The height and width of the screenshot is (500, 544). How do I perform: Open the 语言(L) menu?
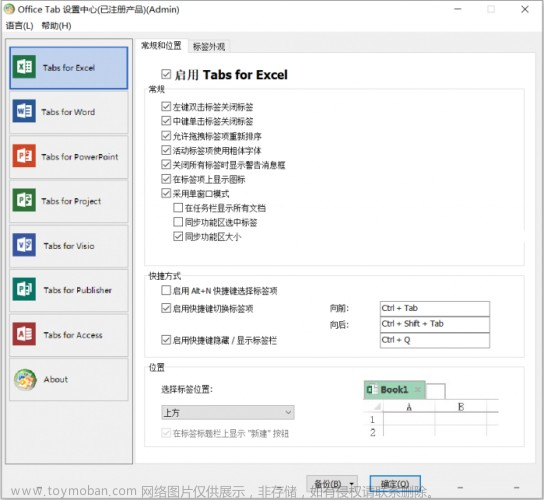19,25
